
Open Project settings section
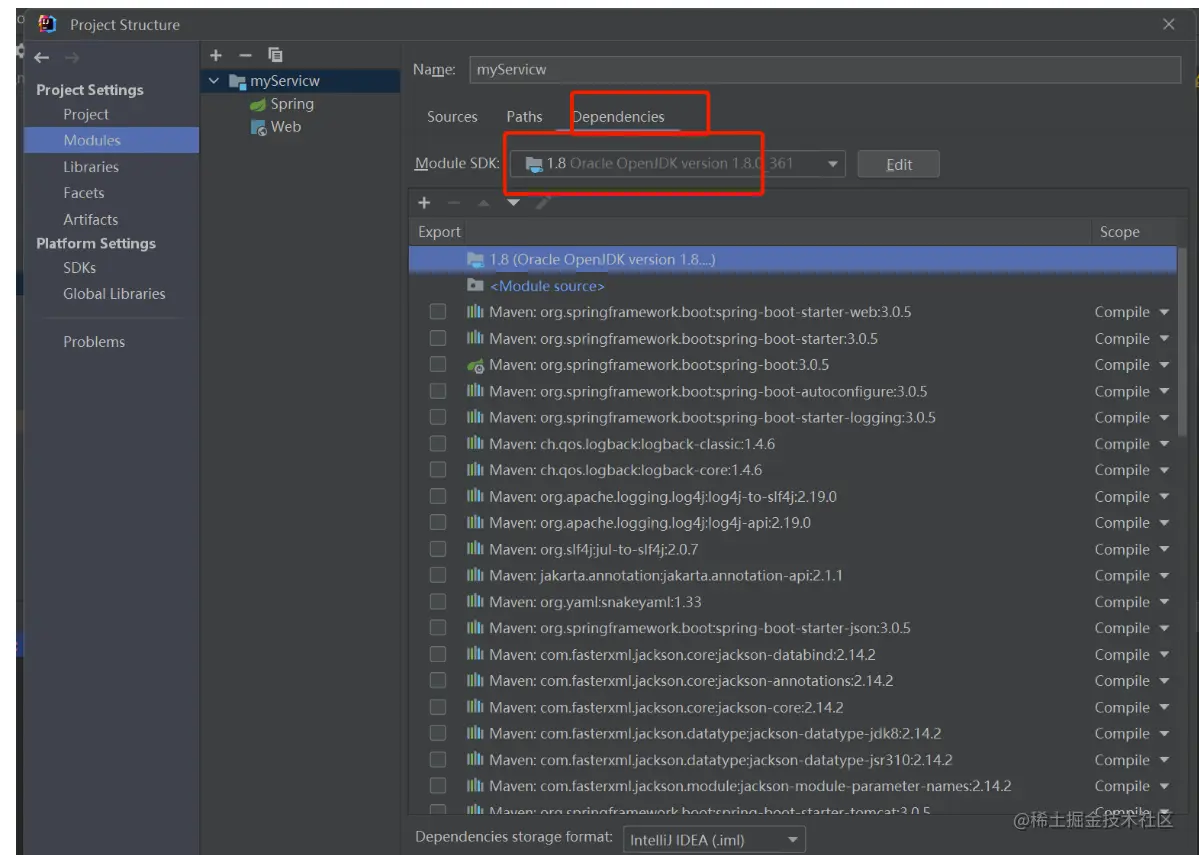(86, 114)
